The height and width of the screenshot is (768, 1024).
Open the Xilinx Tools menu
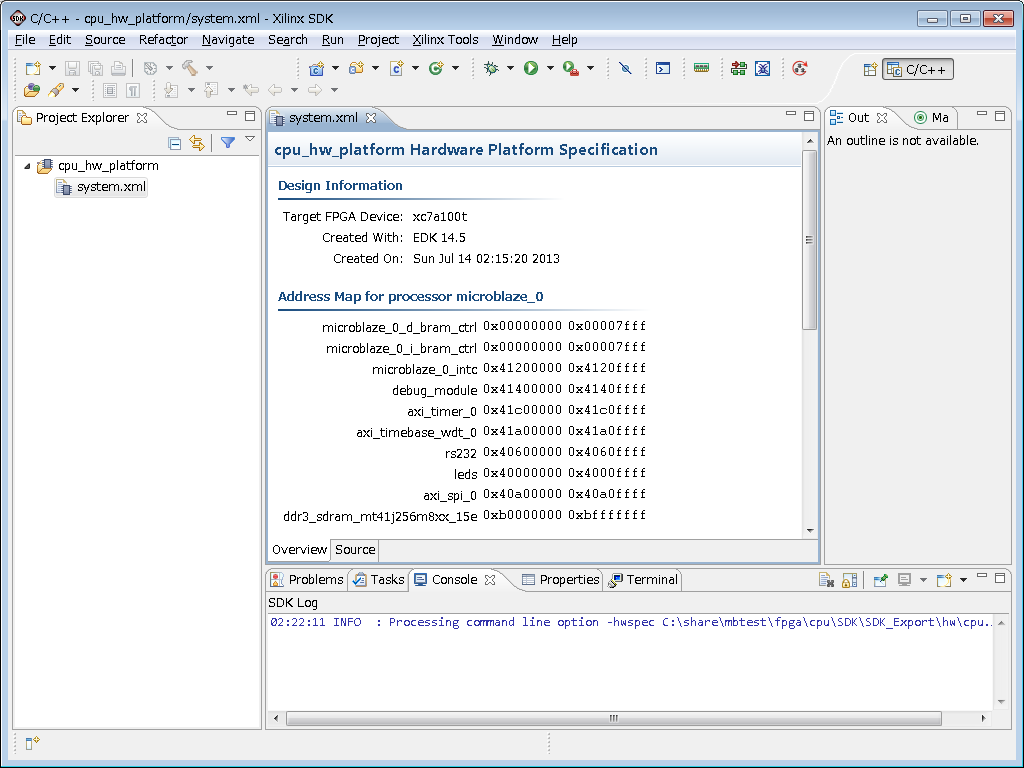445,40
